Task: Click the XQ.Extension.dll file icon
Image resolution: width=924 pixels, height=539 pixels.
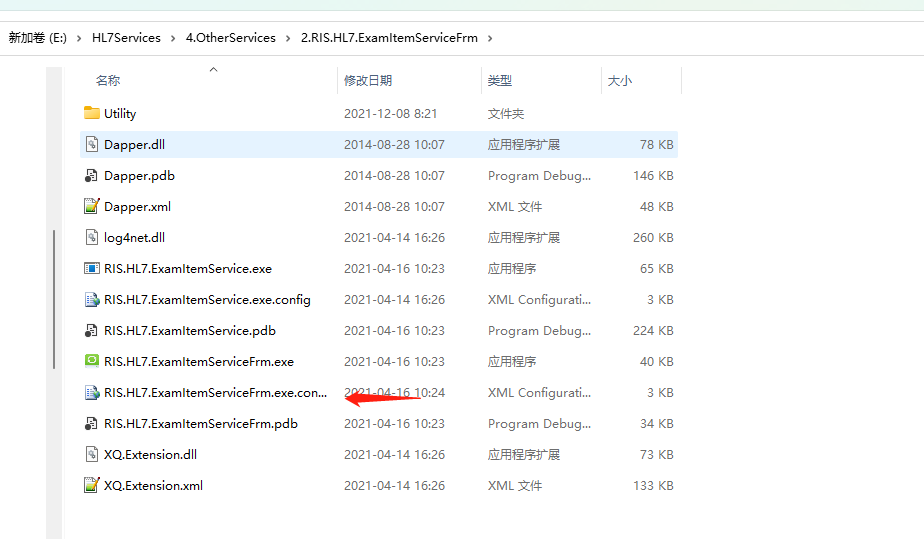Action: 91,454
